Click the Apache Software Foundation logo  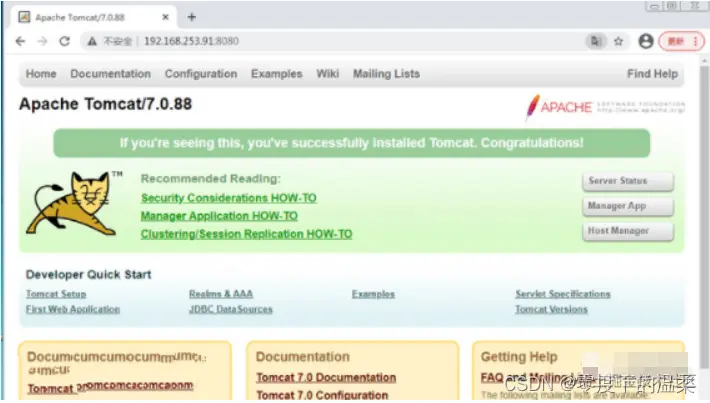(604, 108)
